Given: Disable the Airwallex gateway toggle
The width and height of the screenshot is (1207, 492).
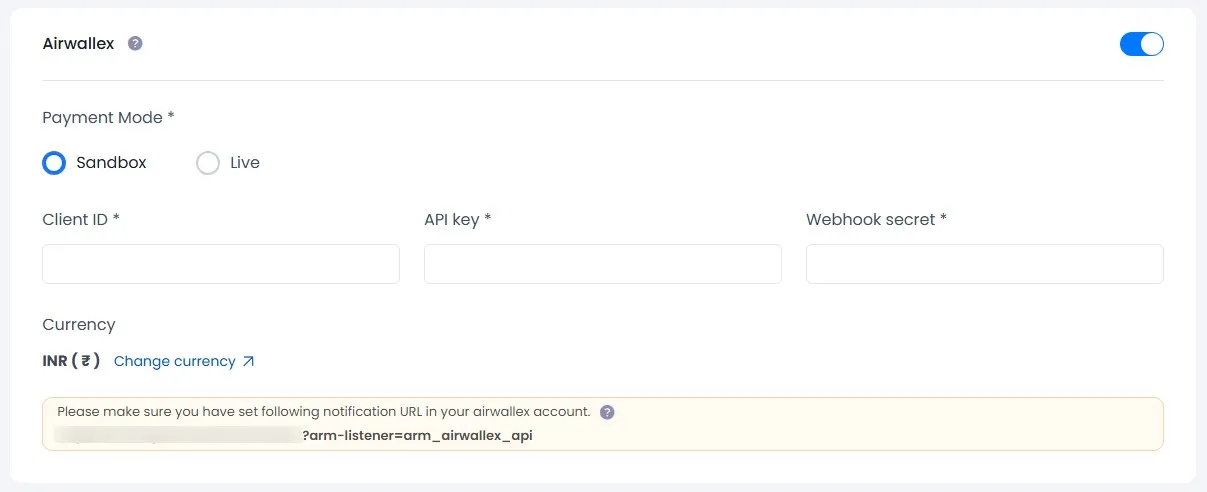Looking at the screenshot, I should tap(1141, 44).
